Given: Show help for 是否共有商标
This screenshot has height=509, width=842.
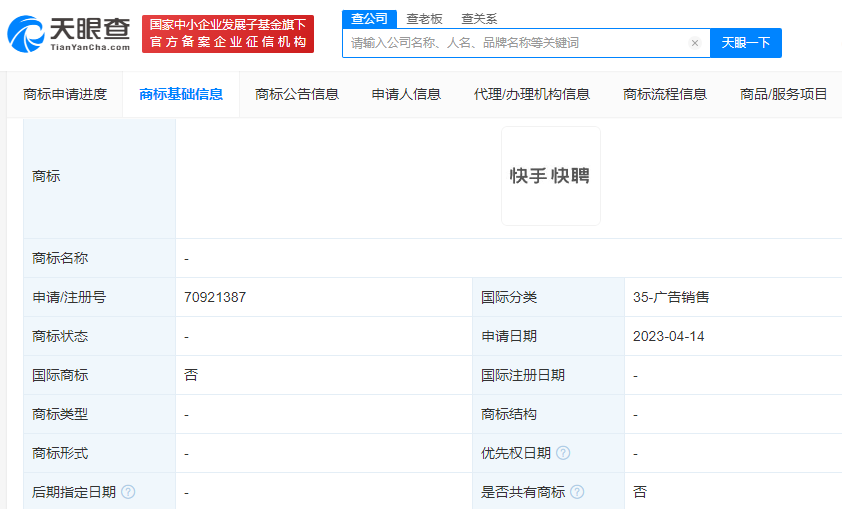Looking at the screenshot, I should click(577, 491).
